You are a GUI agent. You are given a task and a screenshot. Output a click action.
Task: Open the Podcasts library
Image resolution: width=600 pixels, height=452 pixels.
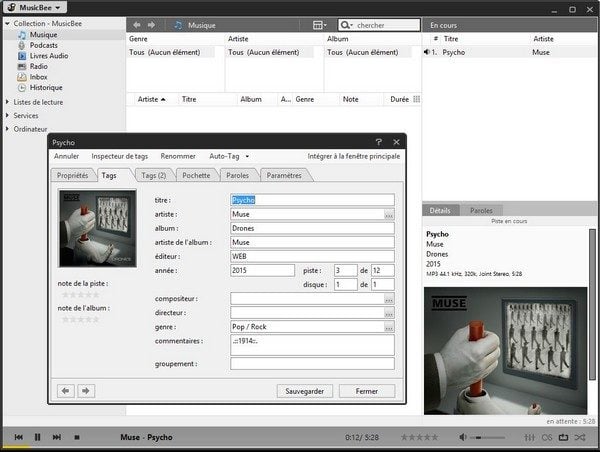tap(45, 45)
